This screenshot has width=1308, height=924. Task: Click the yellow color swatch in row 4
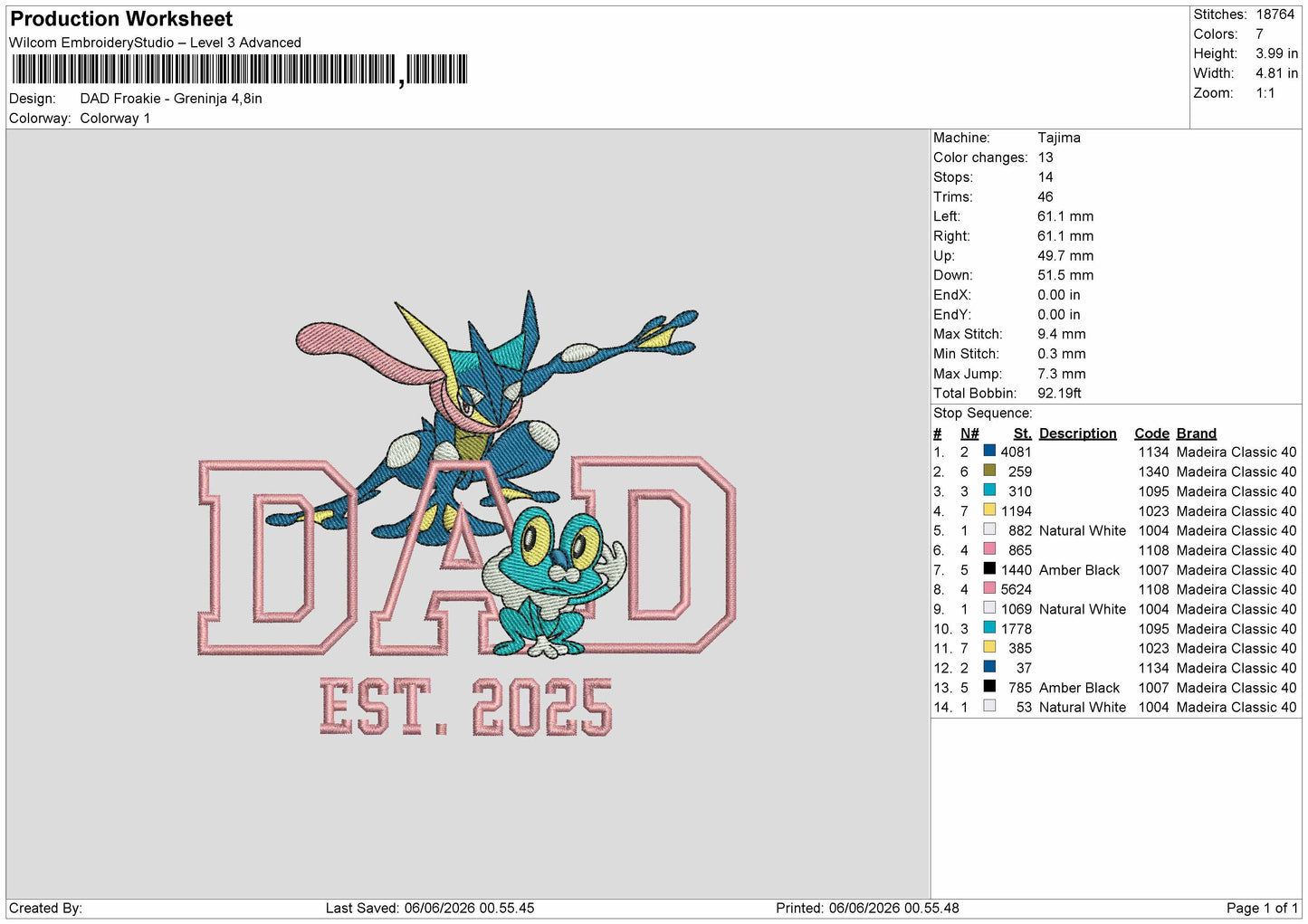click(x=989, y=510)
